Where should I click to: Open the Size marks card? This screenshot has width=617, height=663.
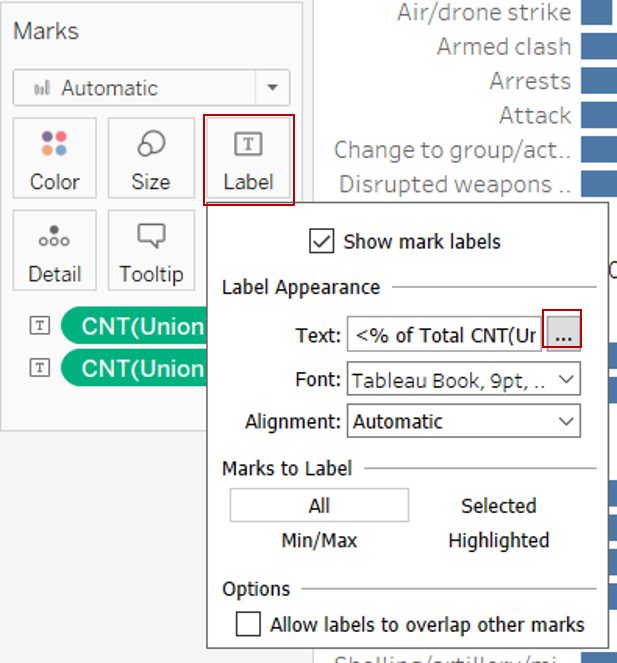click(x=150, y=158)
